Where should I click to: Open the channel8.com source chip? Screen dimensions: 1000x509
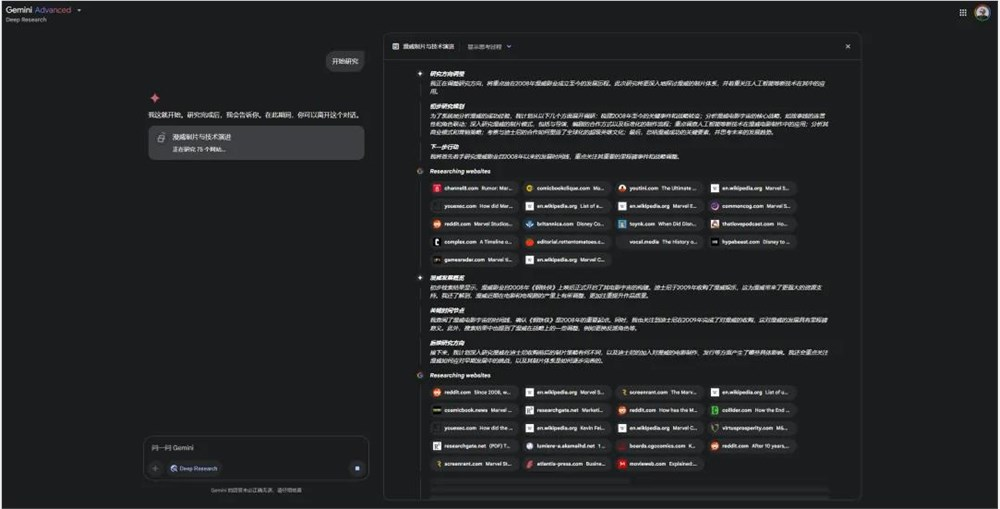[x=473, y=188]
